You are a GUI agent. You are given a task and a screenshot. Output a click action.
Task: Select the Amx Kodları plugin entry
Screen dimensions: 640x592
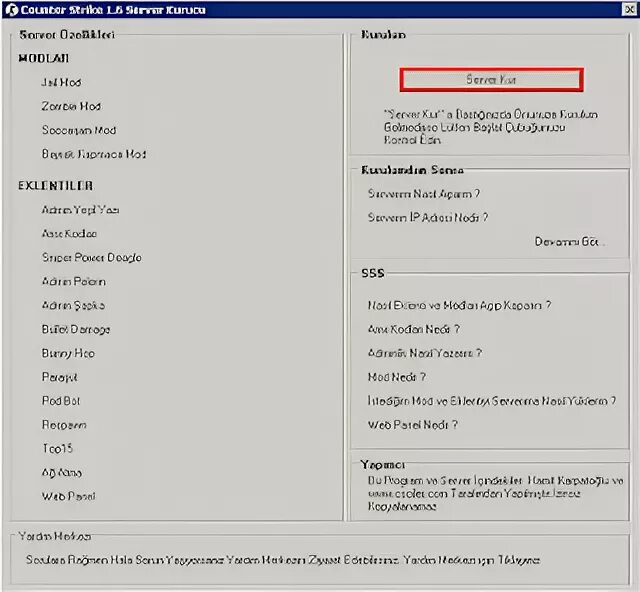click(69, 234)
